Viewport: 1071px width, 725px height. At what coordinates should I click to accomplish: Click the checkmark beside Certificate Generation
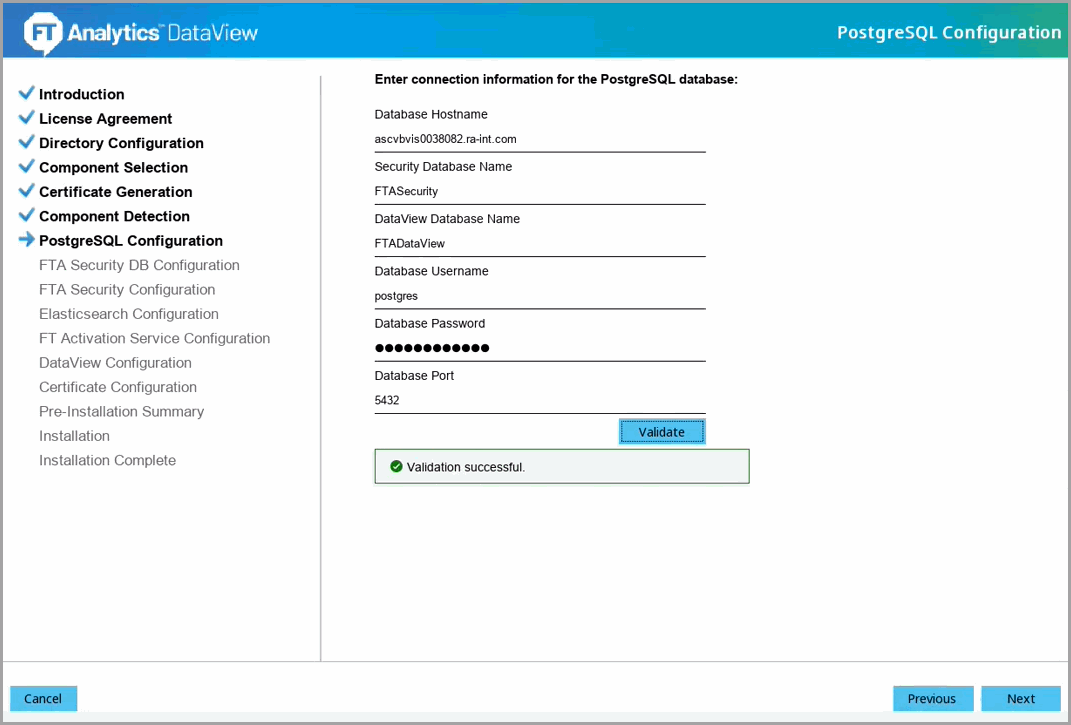(27, 191)
